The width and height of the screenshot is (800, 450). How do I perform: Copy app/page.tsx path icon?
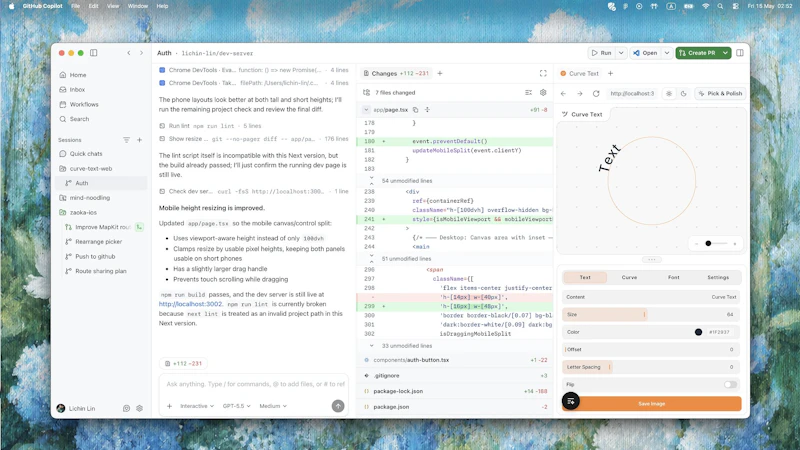coord(415,110)
